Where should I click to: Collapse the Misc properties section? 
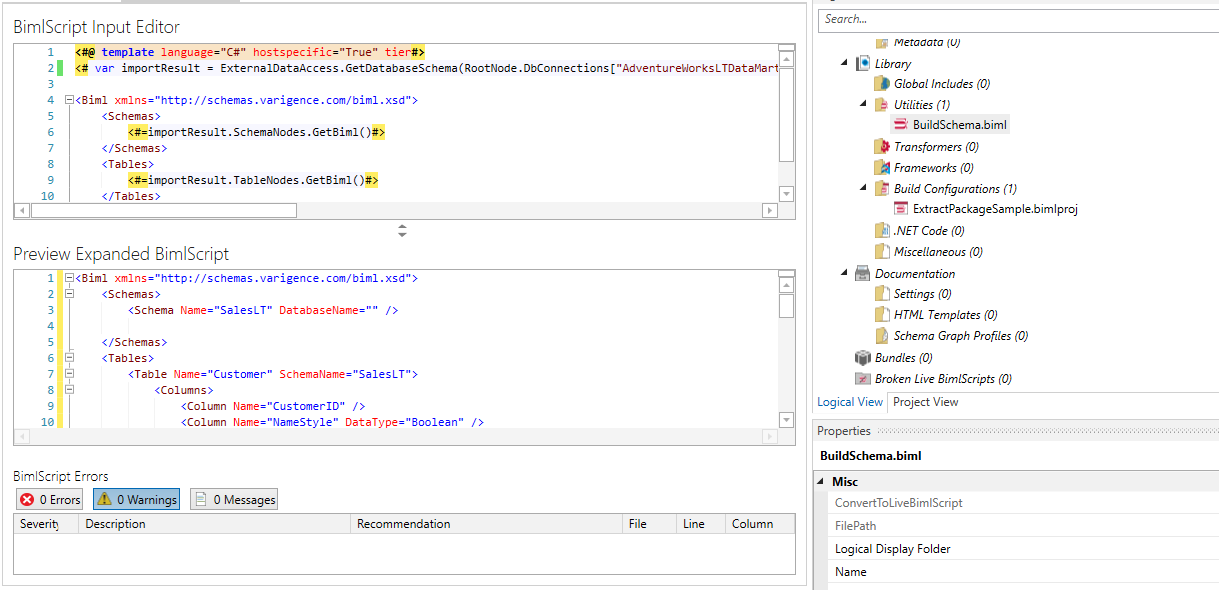tap(822, 482)
